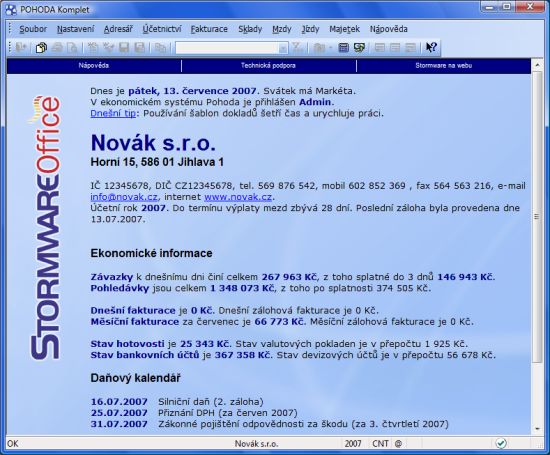
Task: Click the green checkmark icon in status bar
Action: (x=501, y=443)
